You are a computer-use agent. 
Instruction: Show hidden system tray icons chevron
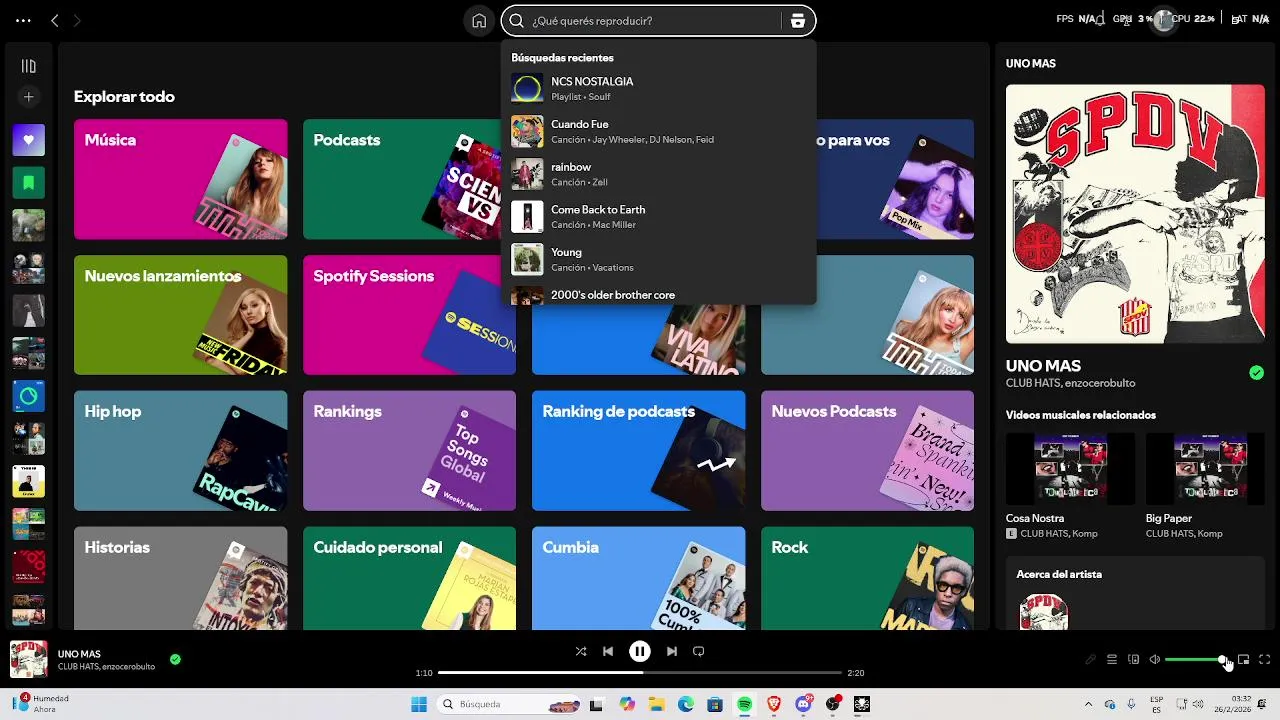coord(1089,704)
